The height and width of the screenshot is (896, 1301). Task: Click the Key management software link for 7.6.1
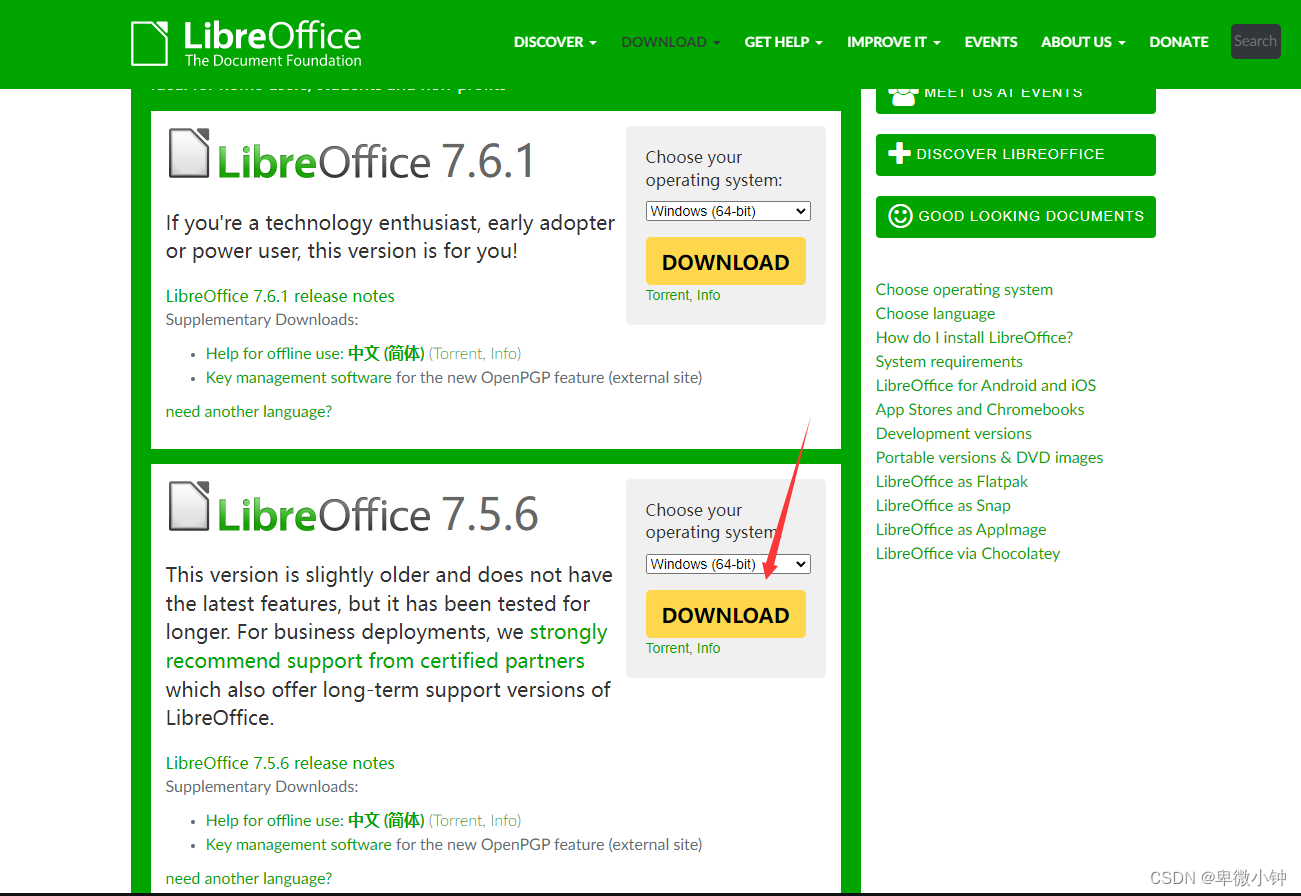(x=299, y=378)
